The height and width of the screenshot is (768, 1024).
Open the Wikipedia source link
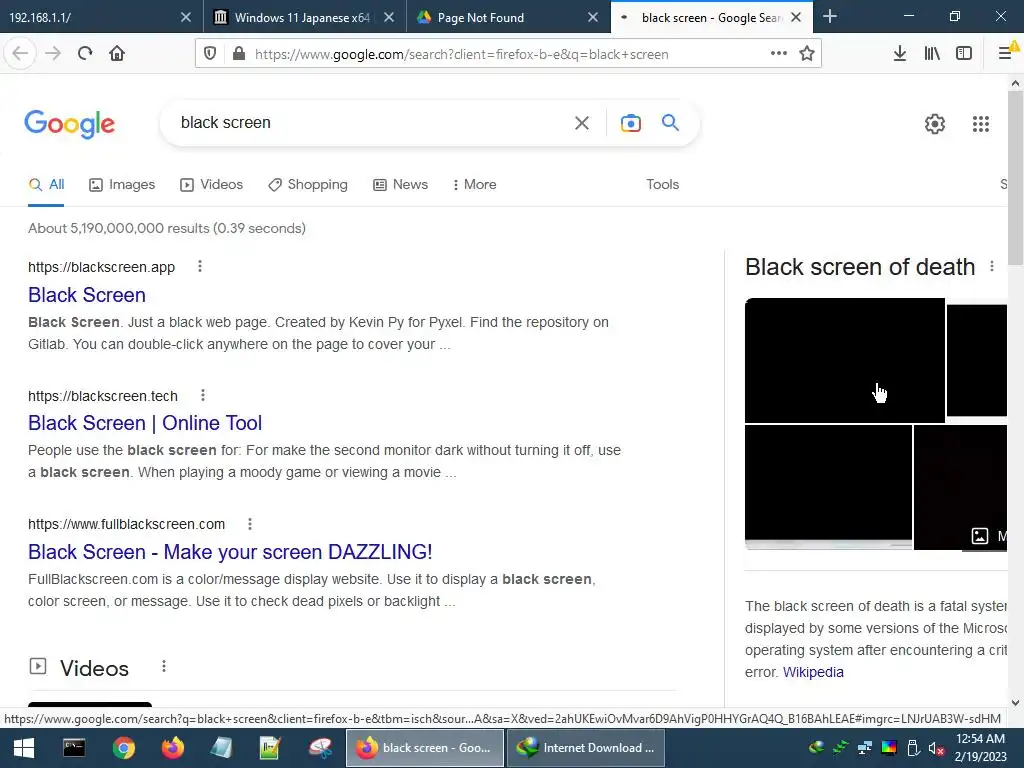click(813, 672)
